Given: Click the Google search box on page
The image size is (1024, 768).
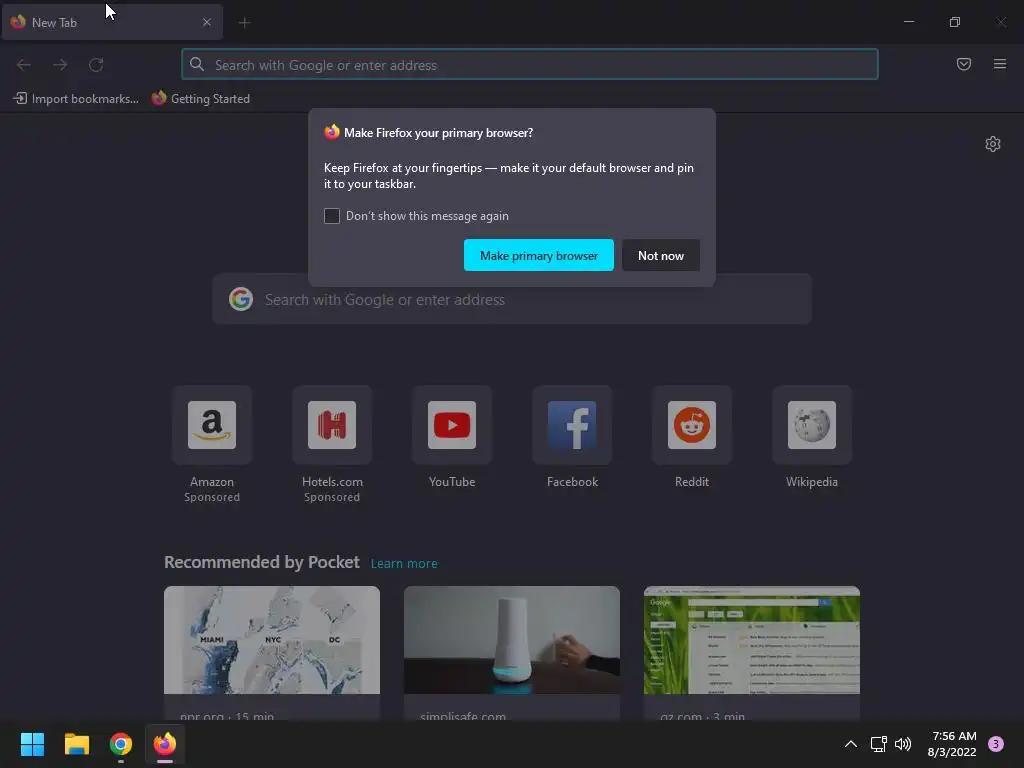Looking at the screenshot, I should coord(512,300).
